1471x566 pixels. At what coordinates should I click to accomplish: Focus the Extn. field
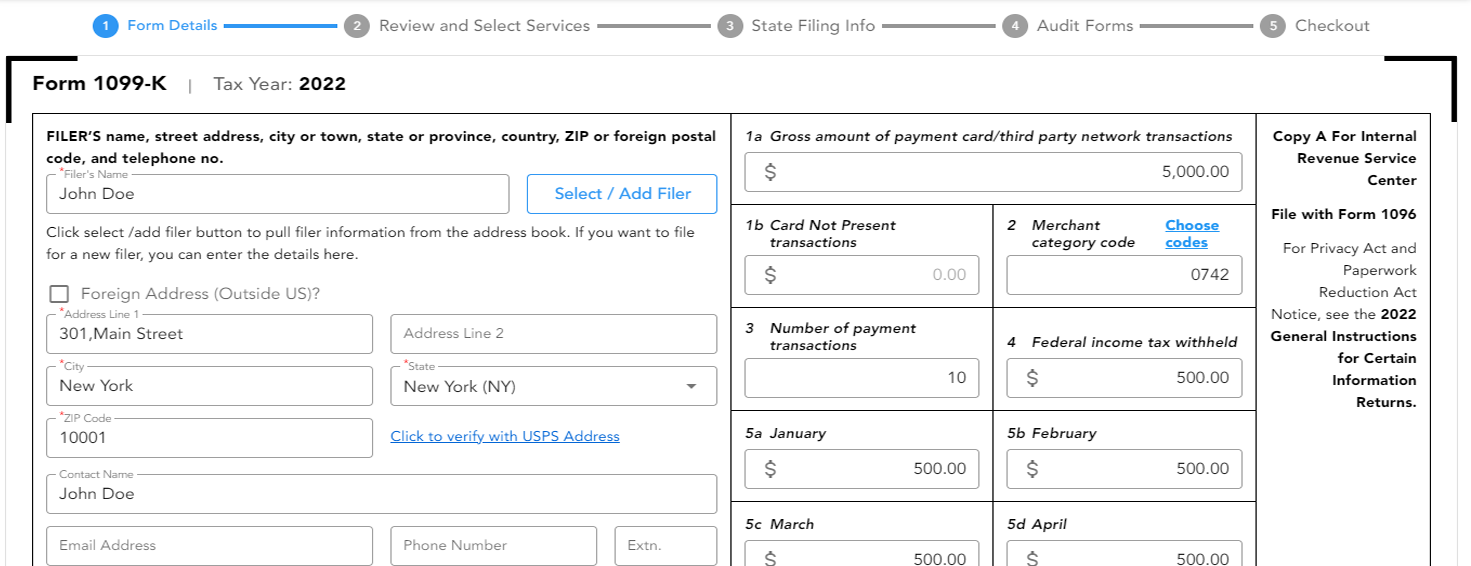[x=665, y=546]
